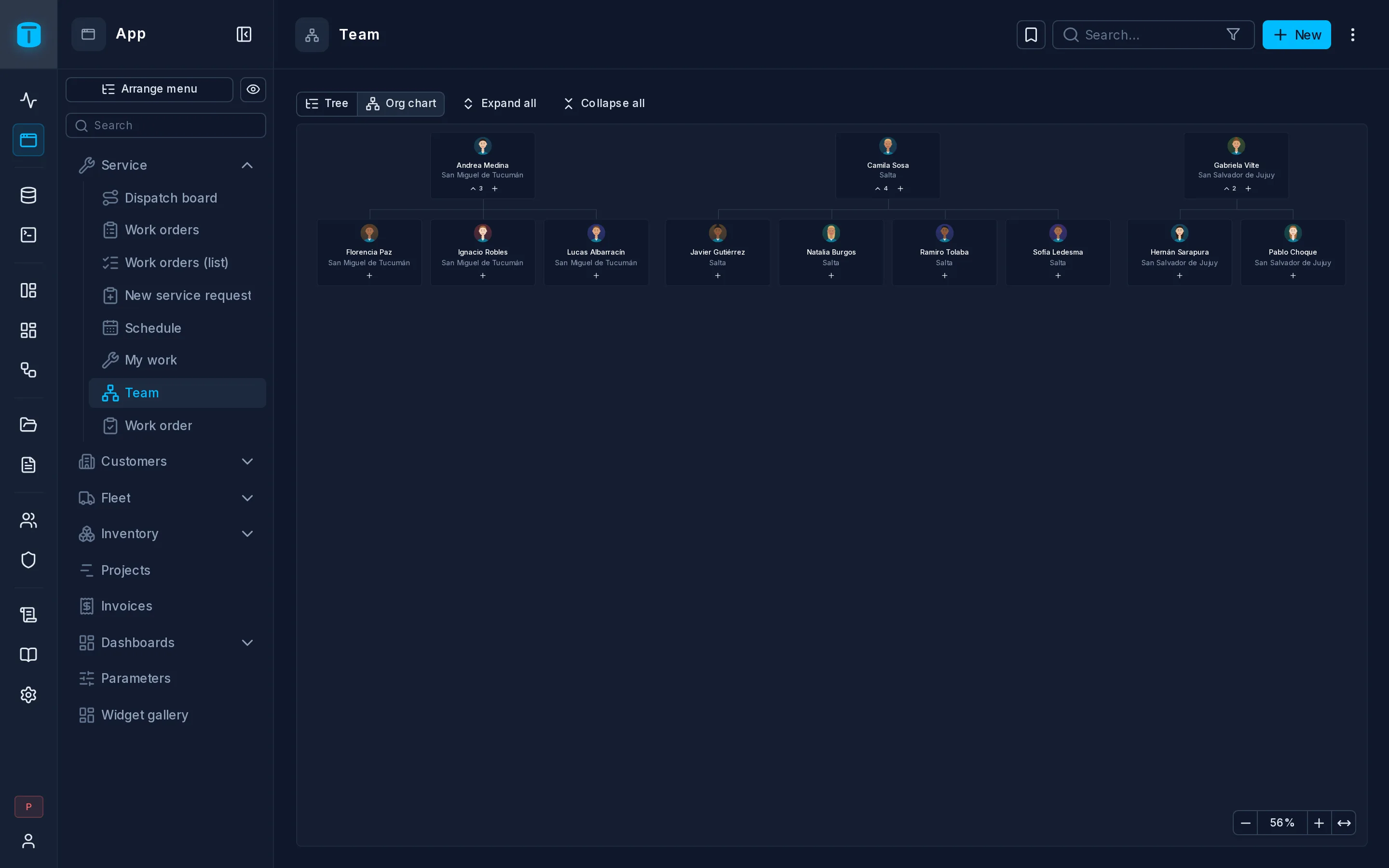
Task: Click the settings gear icon
Action: pos(28,694)
